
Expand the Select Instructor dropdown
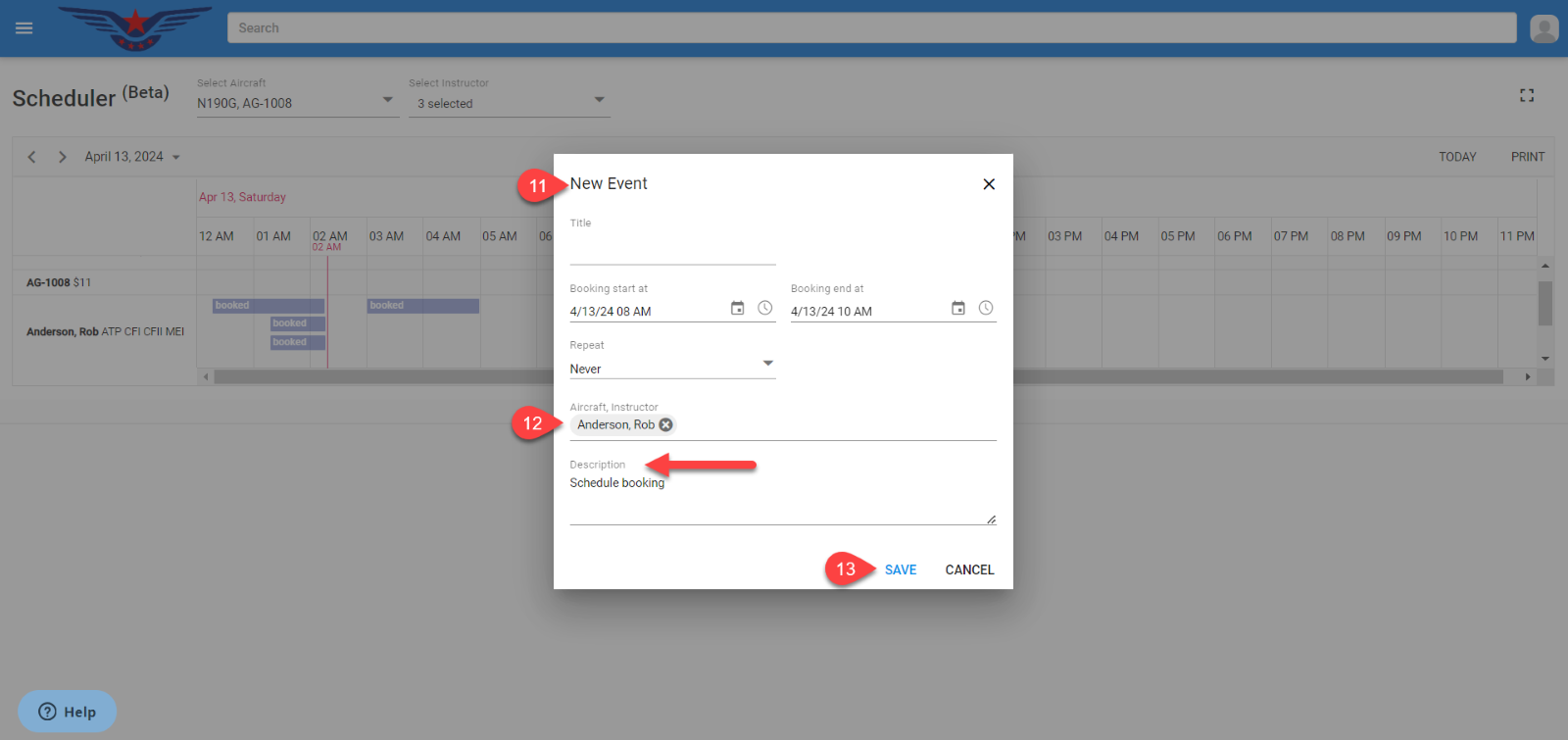pyautogui.click(x=599, y=100)
